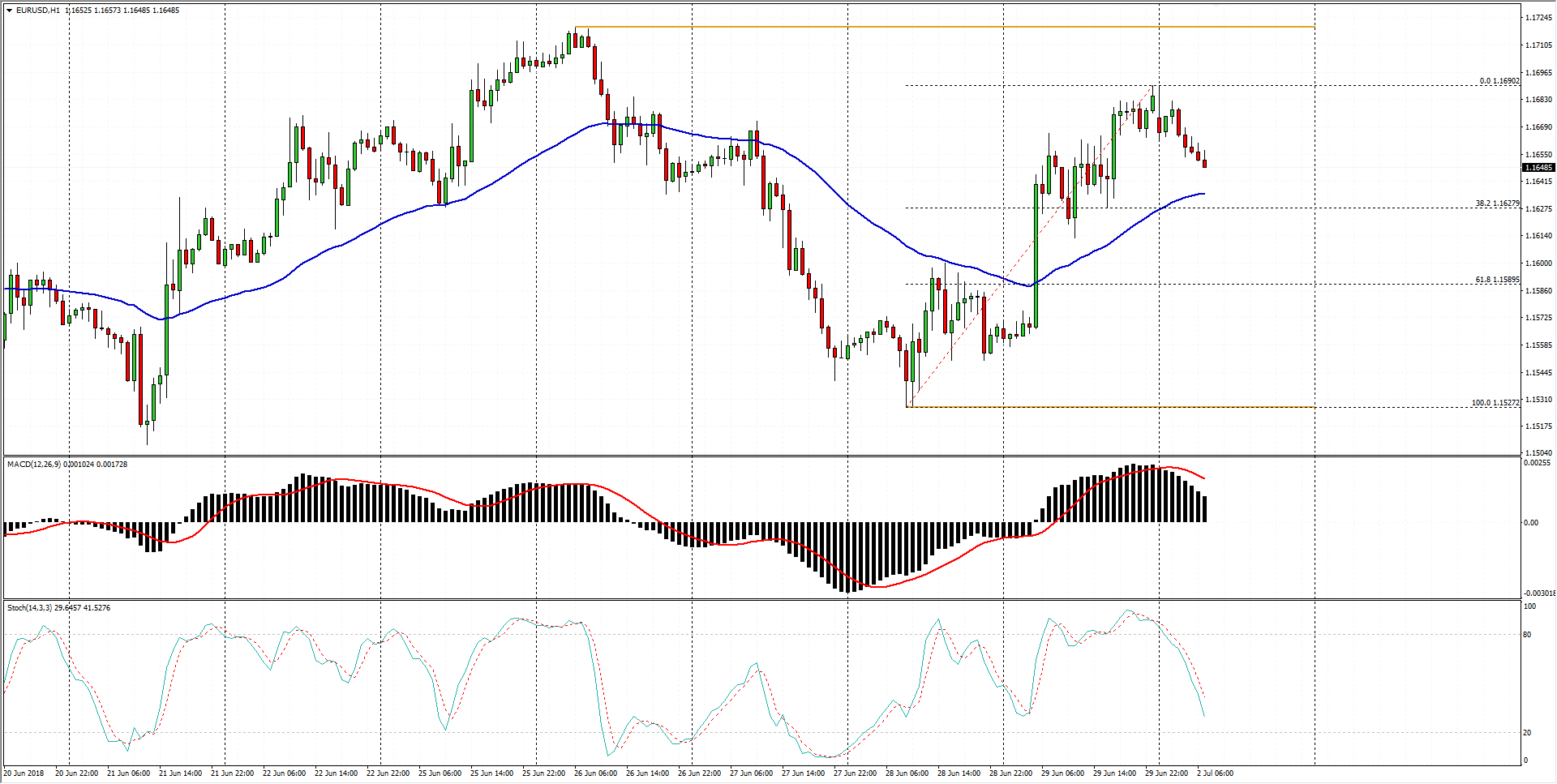Click the dropdown arrow beside EURUSD,H1
1557x784 pixels.
click(x=10, y=11)
